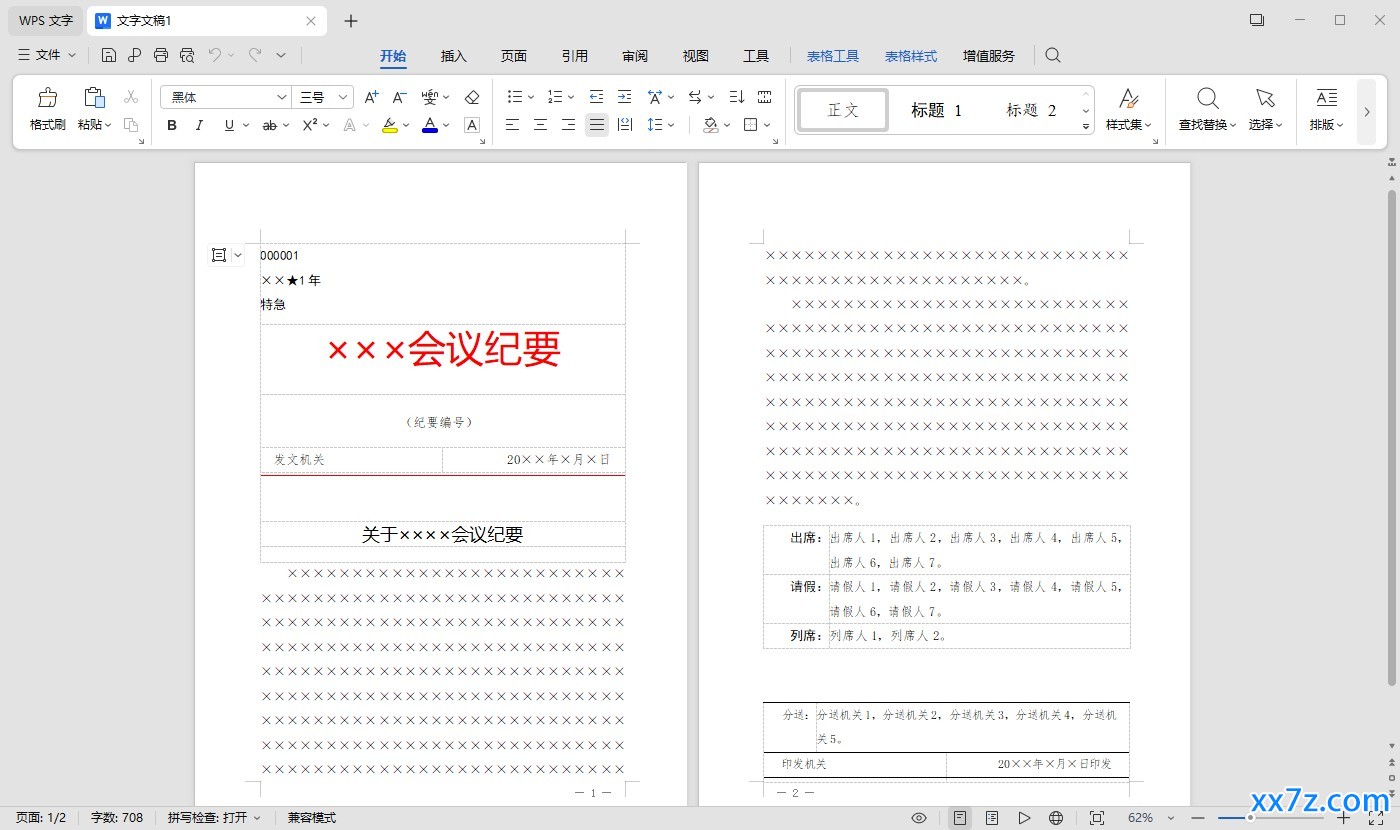This screenshot has height=830, width=1400.
Task: Switch to the Insert (插入) tab
Action: (x=454, y=56)
